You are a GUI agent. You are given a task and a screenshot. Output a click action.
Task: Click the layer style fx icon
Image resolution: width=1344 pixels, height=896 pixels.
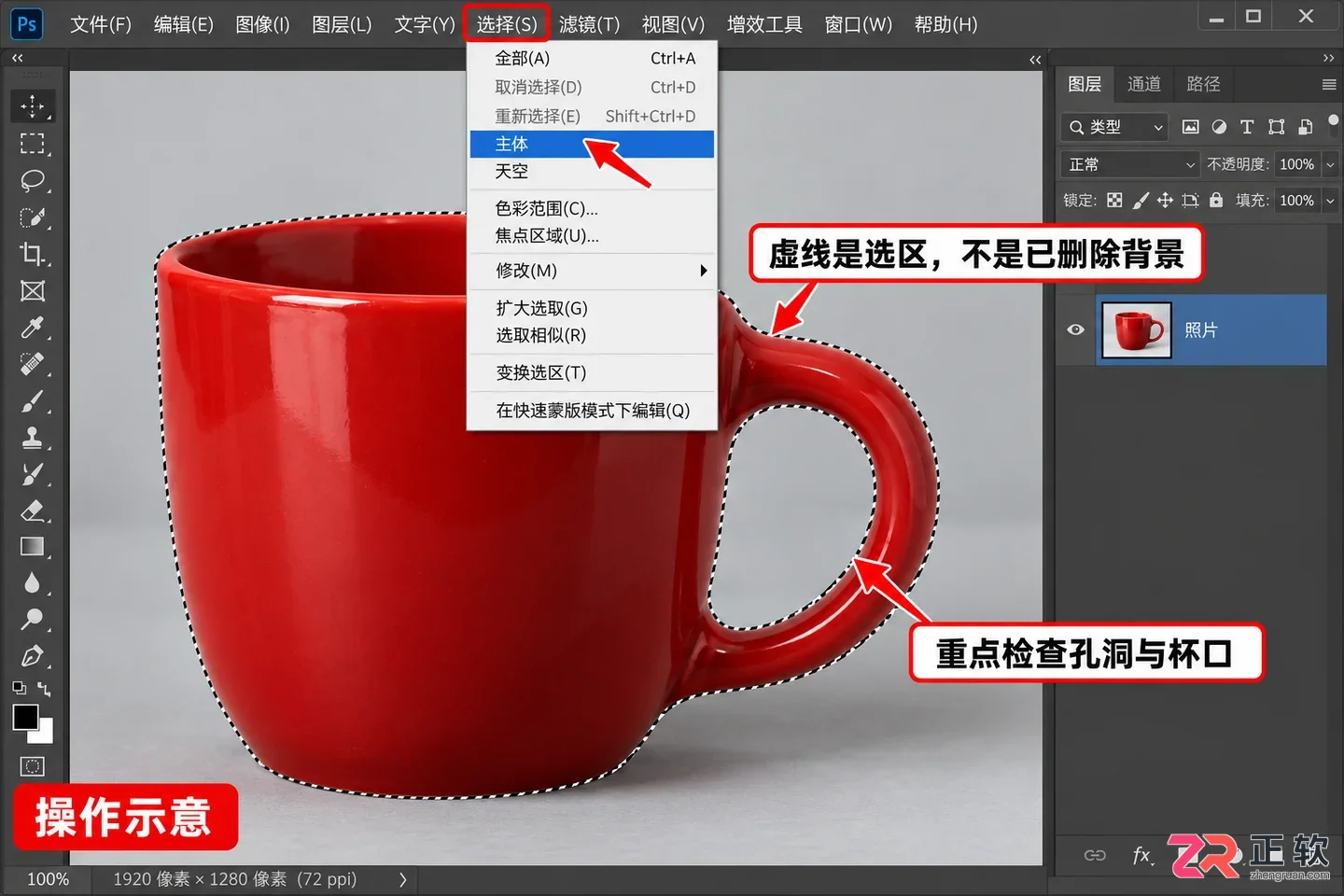(x=1142, y=855)
